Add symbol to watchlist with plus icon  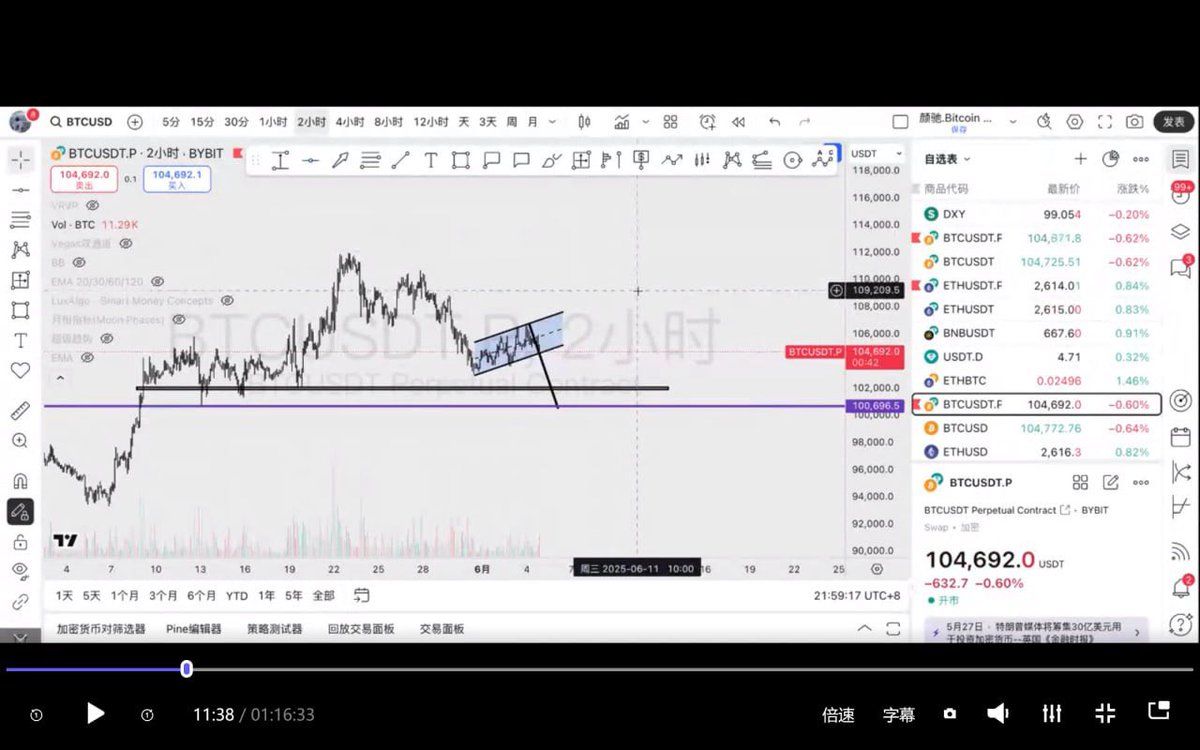1080,159
